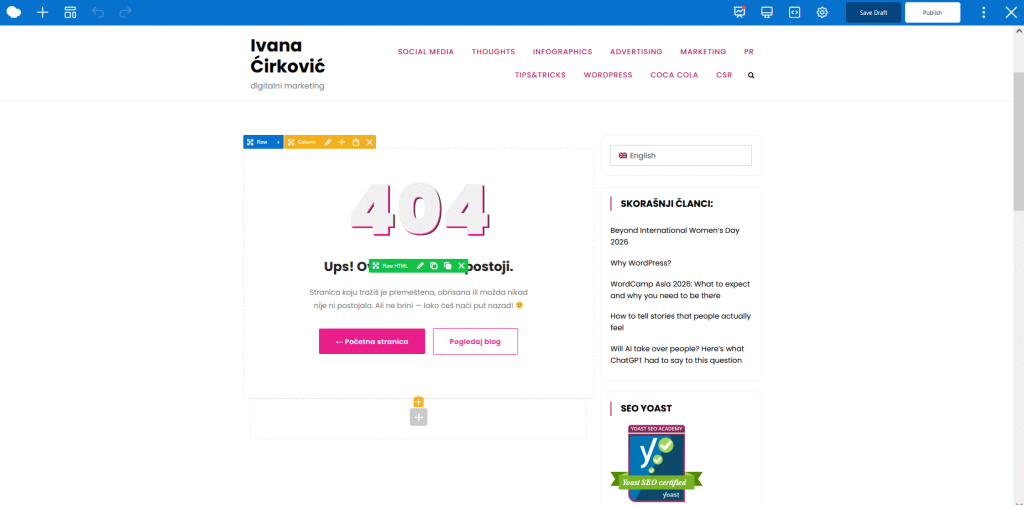Open the ADVERTISING menu item
Image resolution: width=1024 pixels, height=505 pixels.
[x=636, y=52]
